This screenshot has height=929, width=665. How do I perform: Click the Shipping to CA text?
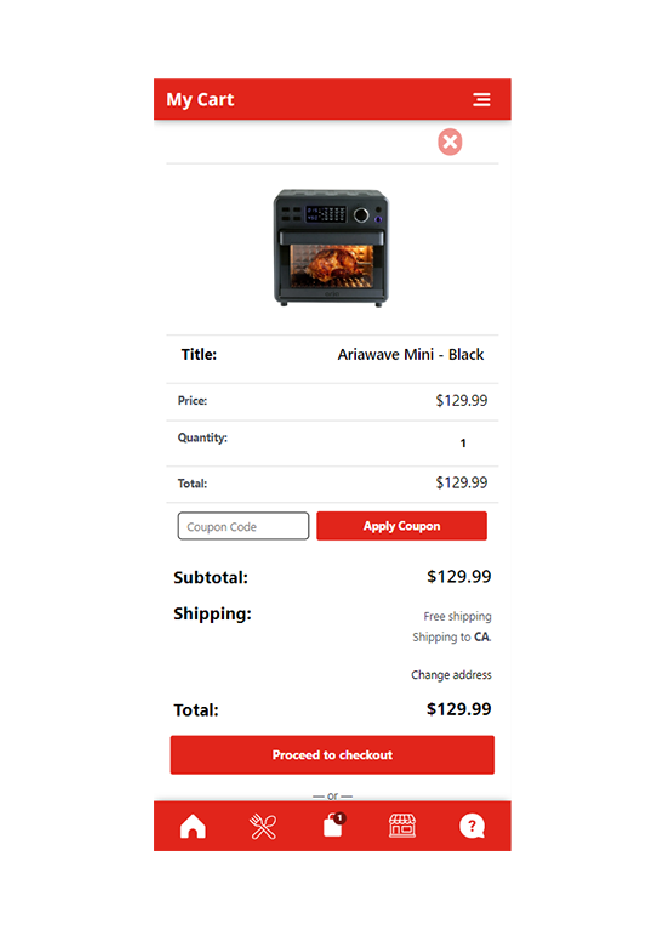pyautogui.click(x=452, y=637)
